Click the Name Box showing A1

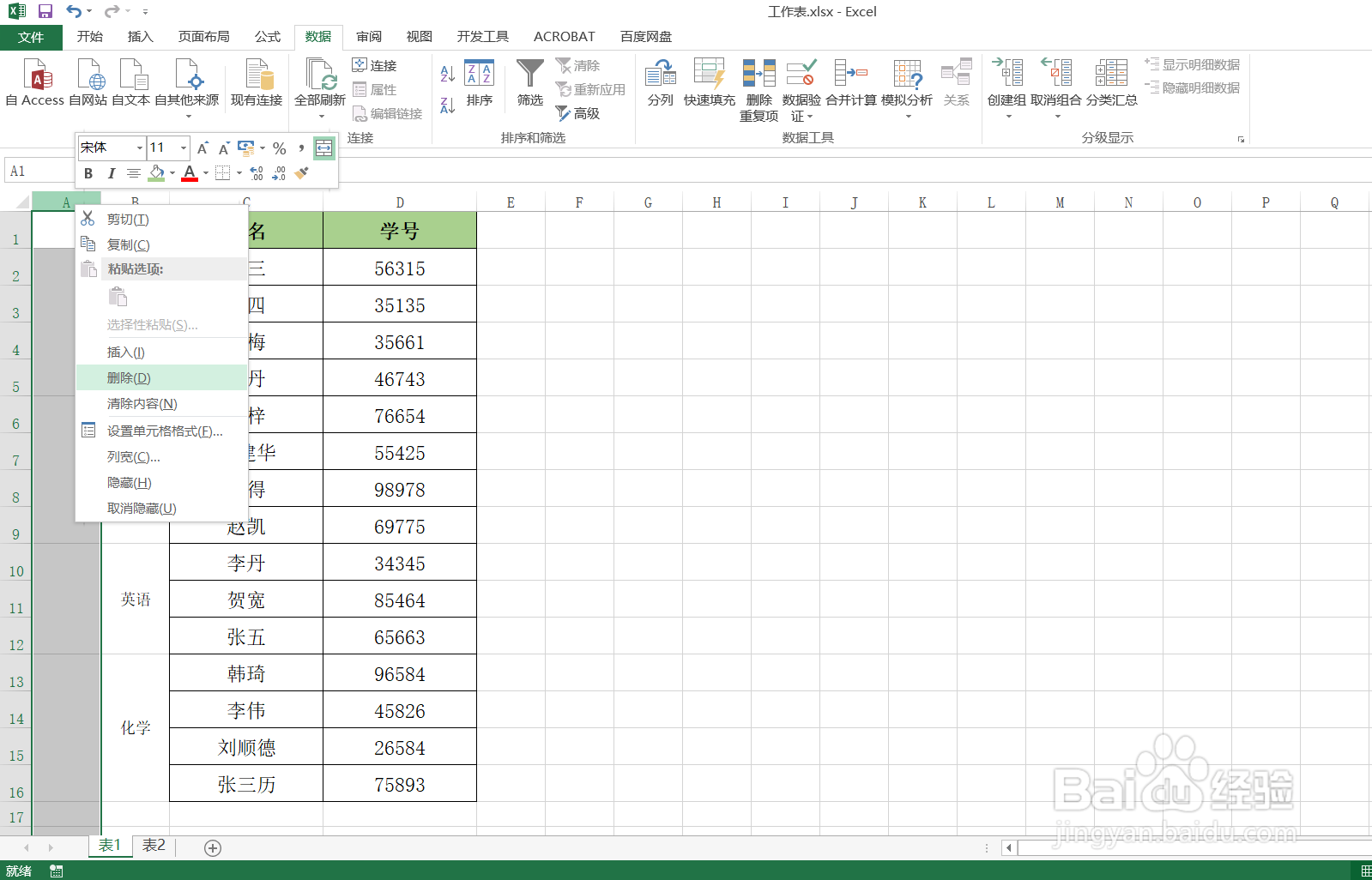[39, 171]
